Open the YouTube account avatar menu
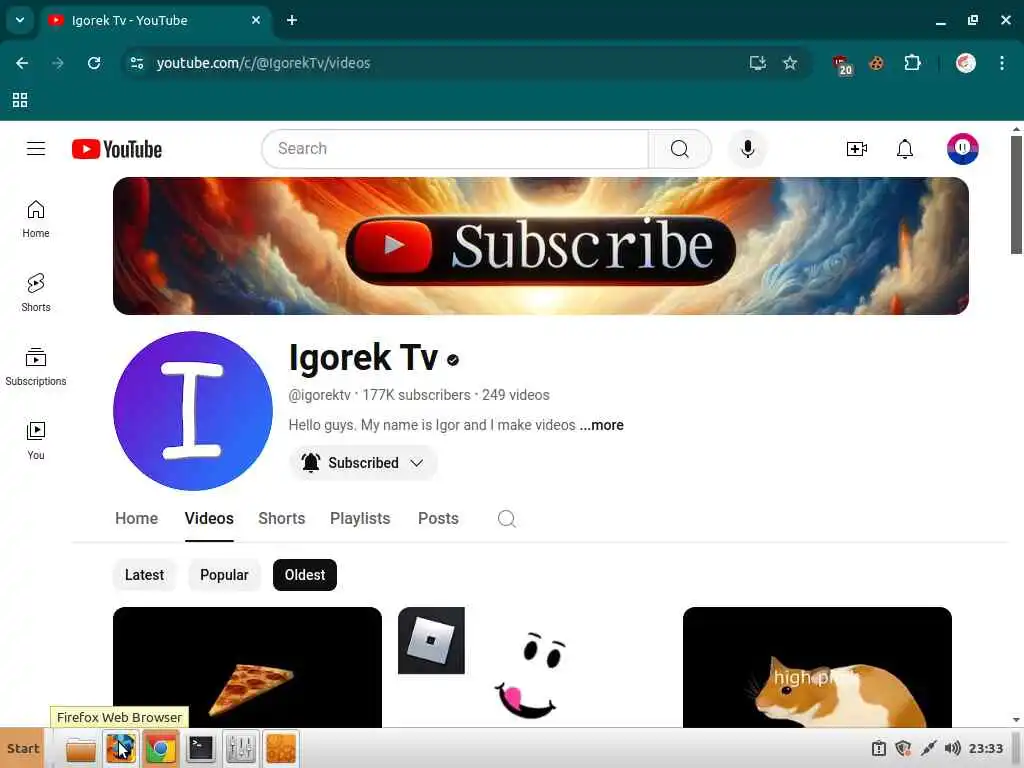1024x768 pixels. 963,149
